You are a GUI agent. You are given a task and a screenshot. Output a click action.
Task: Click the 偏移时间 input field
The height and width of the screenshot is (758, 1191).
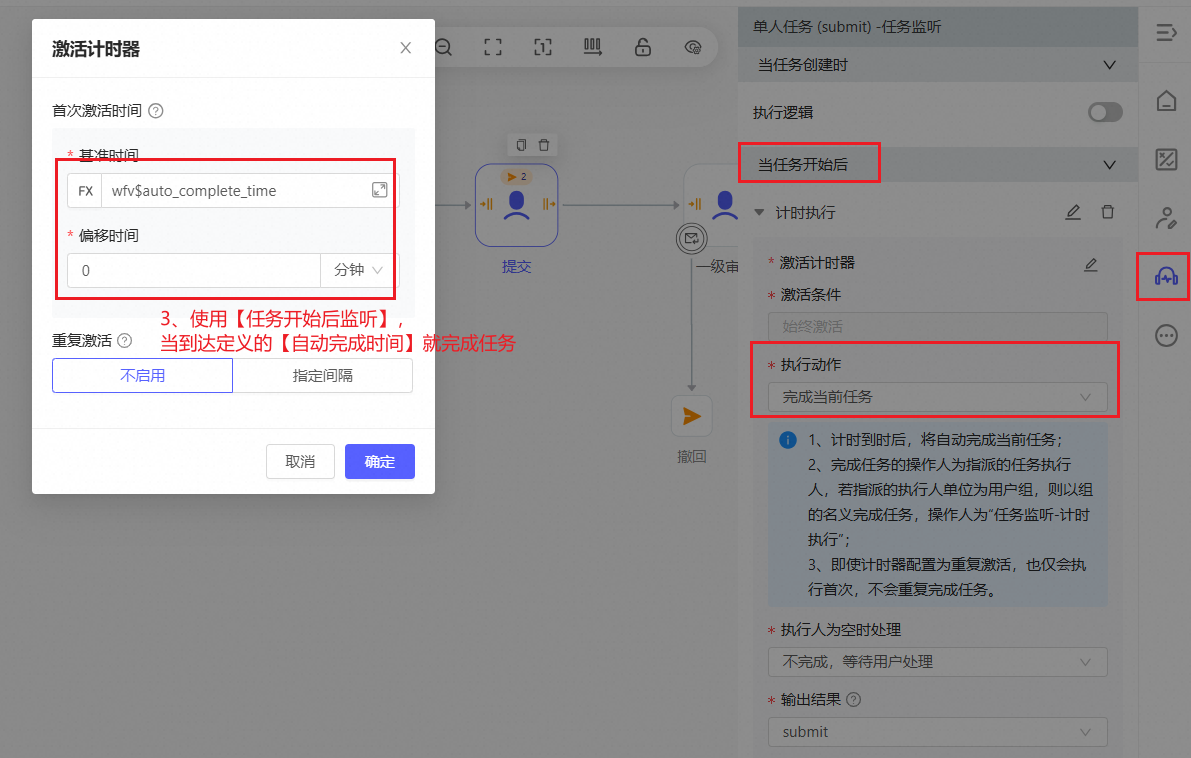coord(194,270)
